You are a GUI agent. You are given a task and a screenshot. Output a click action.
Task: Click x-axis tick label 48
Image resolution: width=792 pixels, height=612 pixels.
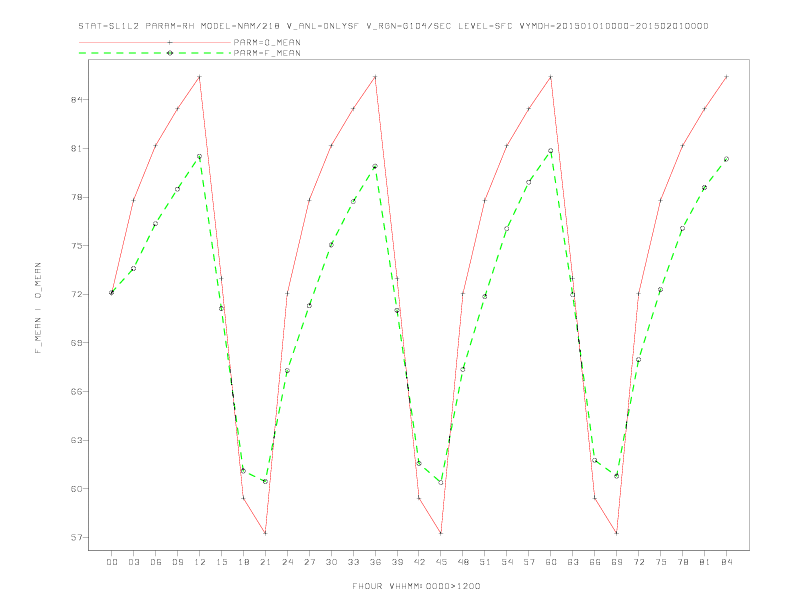click(463, 562)
